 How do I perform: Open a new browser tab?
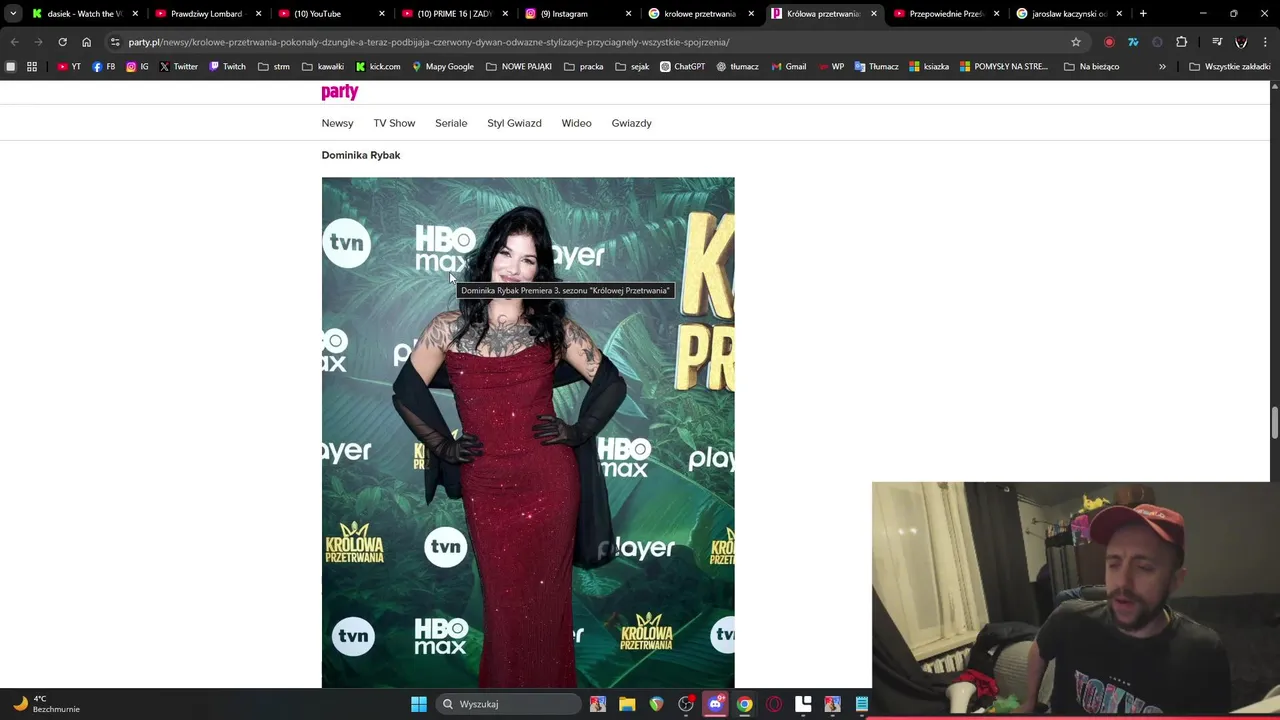pos(1143,14)
